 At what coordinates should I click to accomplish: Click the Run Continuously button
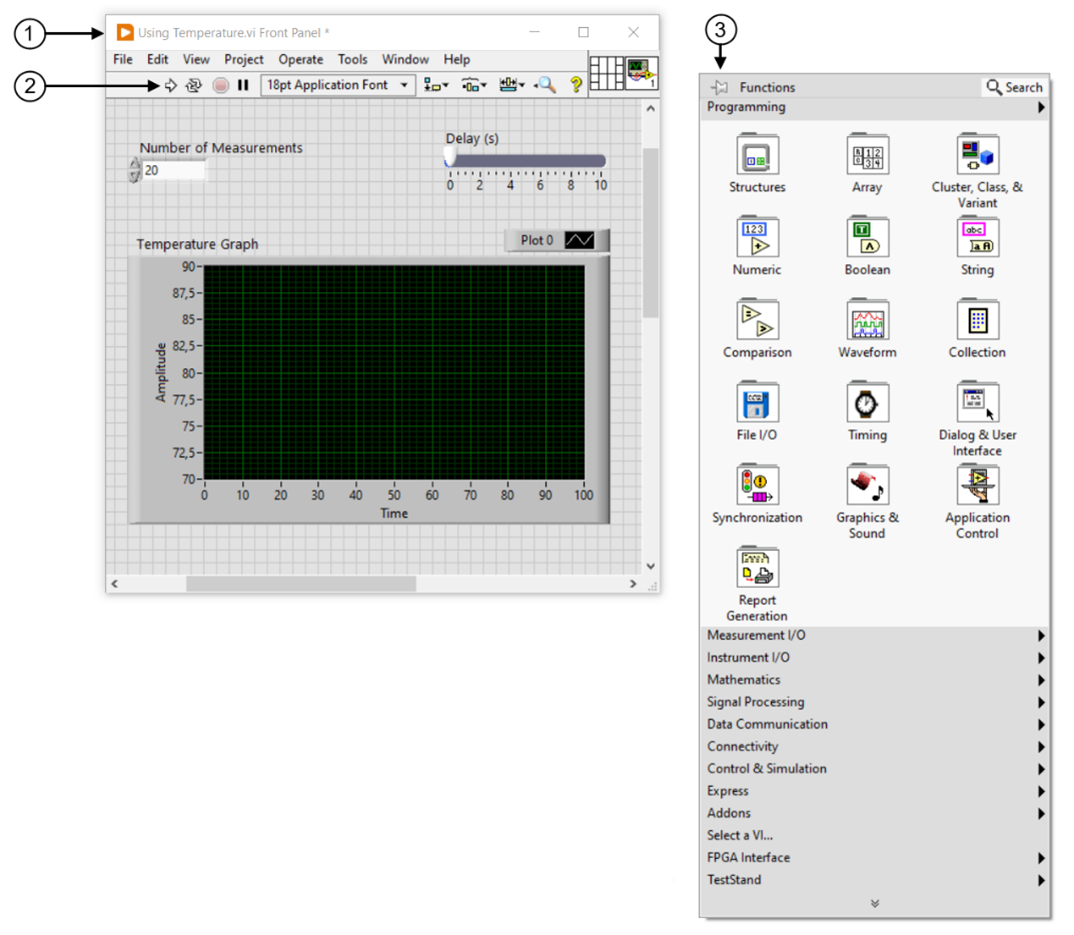(x=194, y=86)
